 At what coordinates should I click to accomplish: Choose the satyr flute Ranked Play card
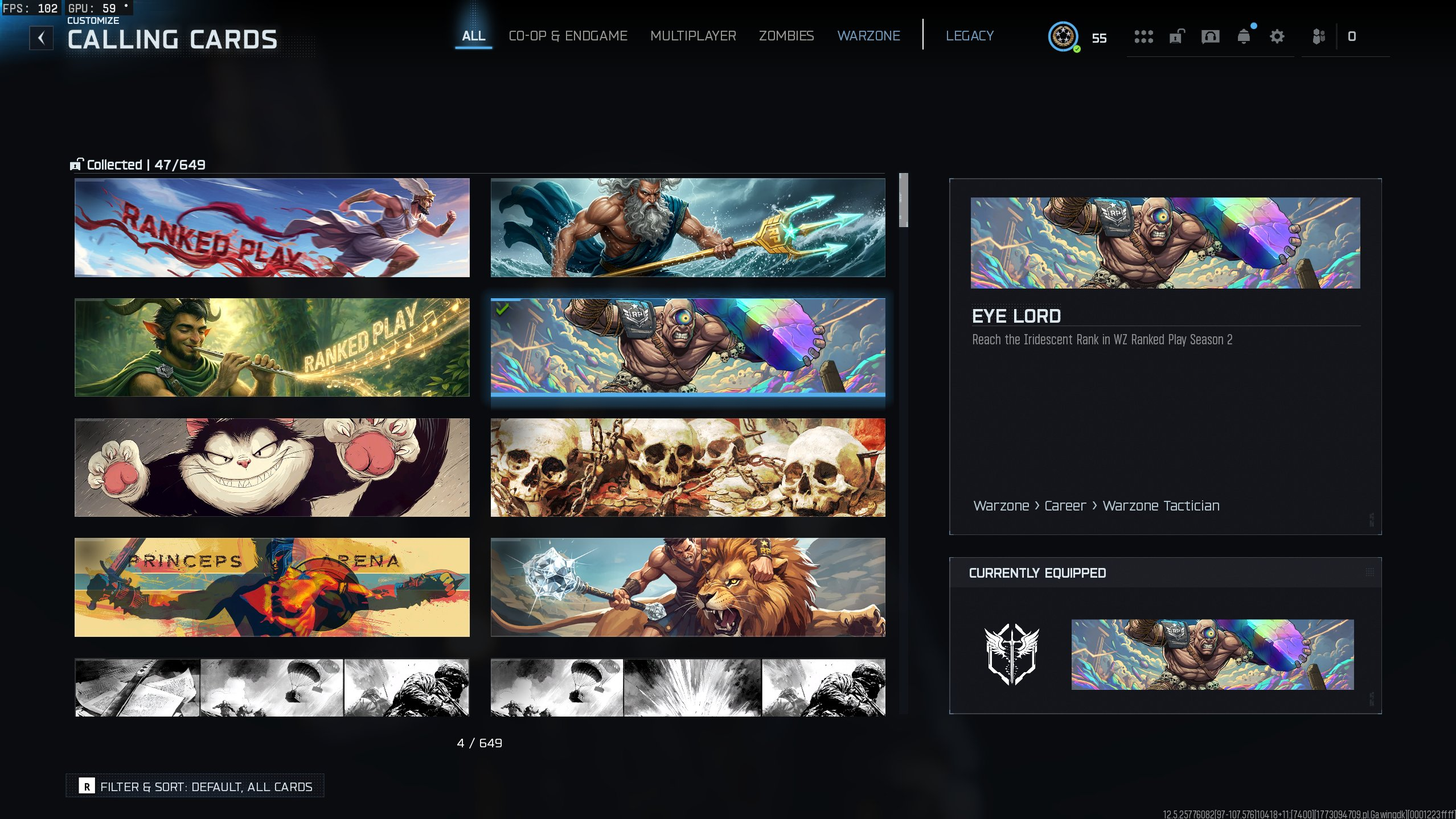coord(272,347)
